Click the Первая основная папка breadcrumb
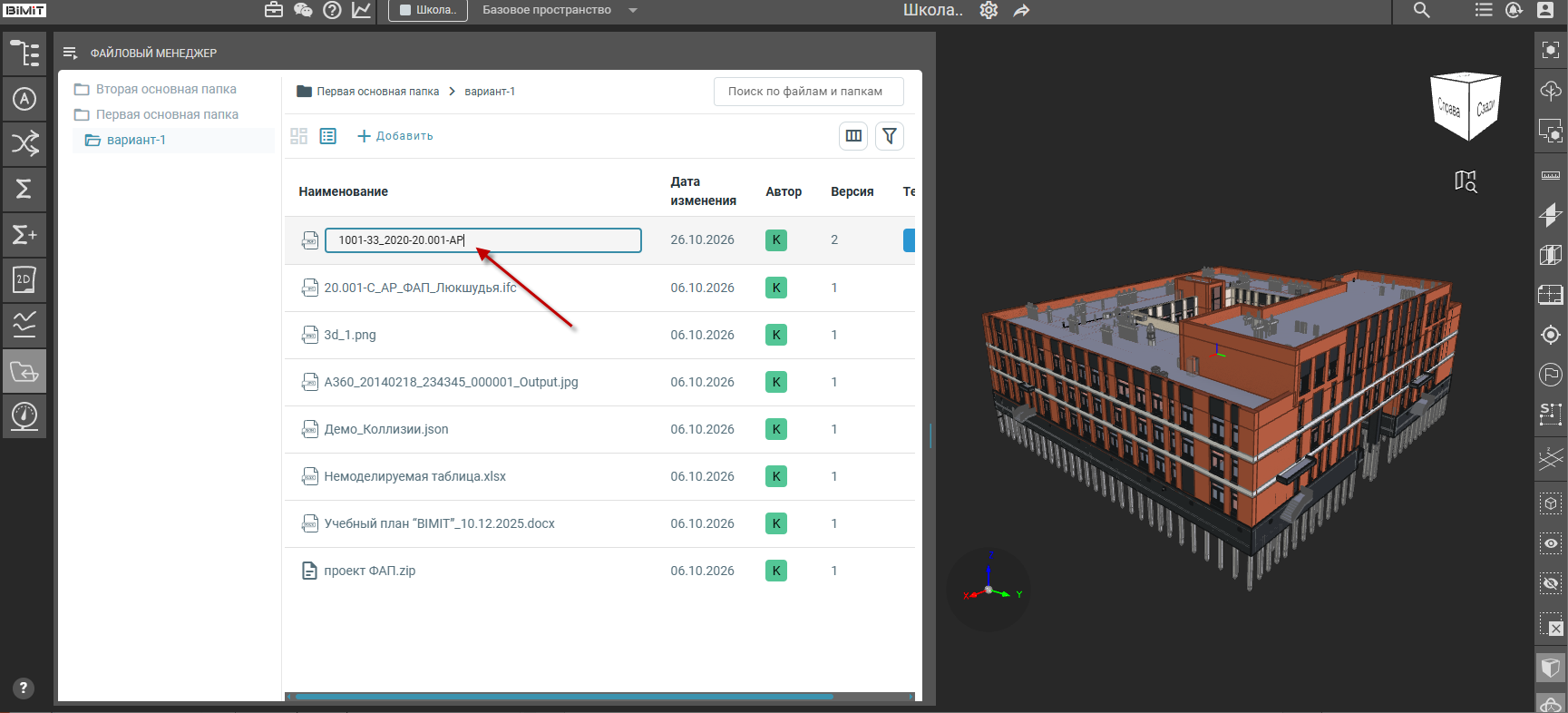 pyautogui.click(x=377, y=92)
